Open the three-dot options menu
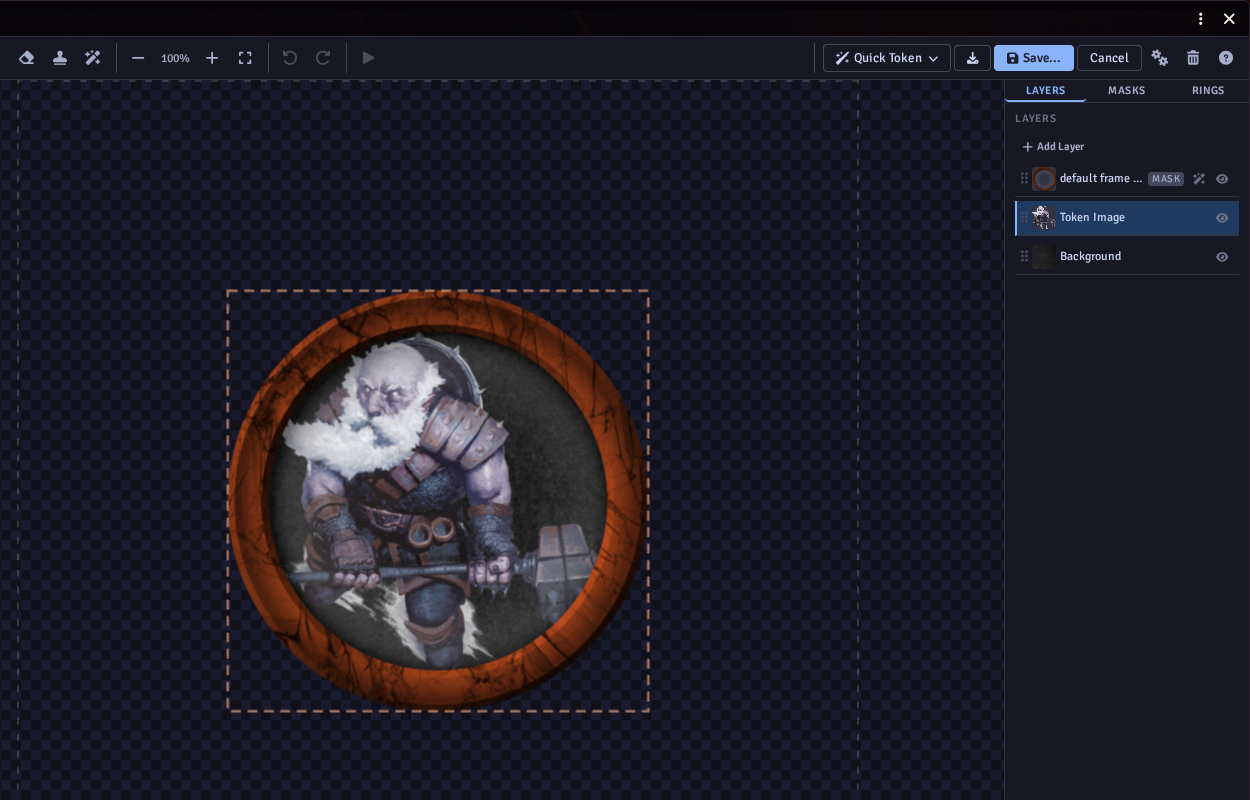Image resolution: width=1250 pixels, height=800 pixels. point(1201,19)
